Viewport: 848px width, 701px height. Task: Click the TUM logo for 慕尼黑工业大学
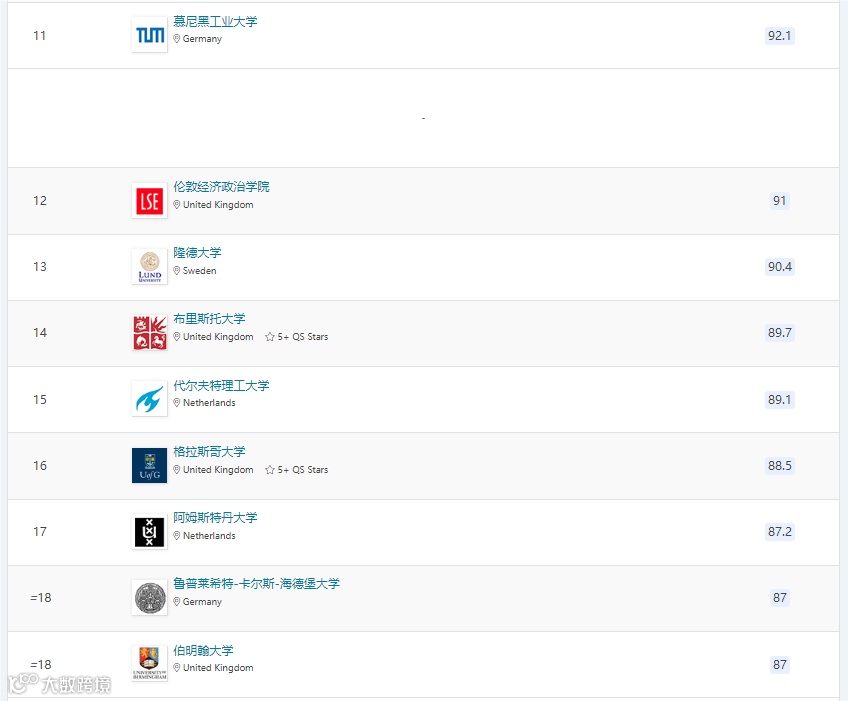149,34
